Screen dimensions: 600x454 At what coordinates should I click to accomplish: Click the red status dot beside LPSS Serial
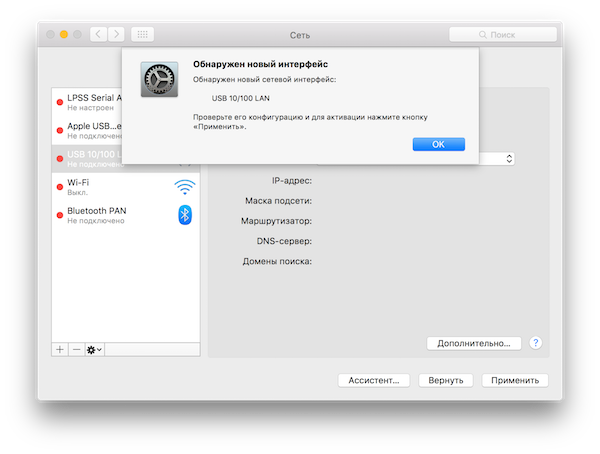[x=60, y=102]
